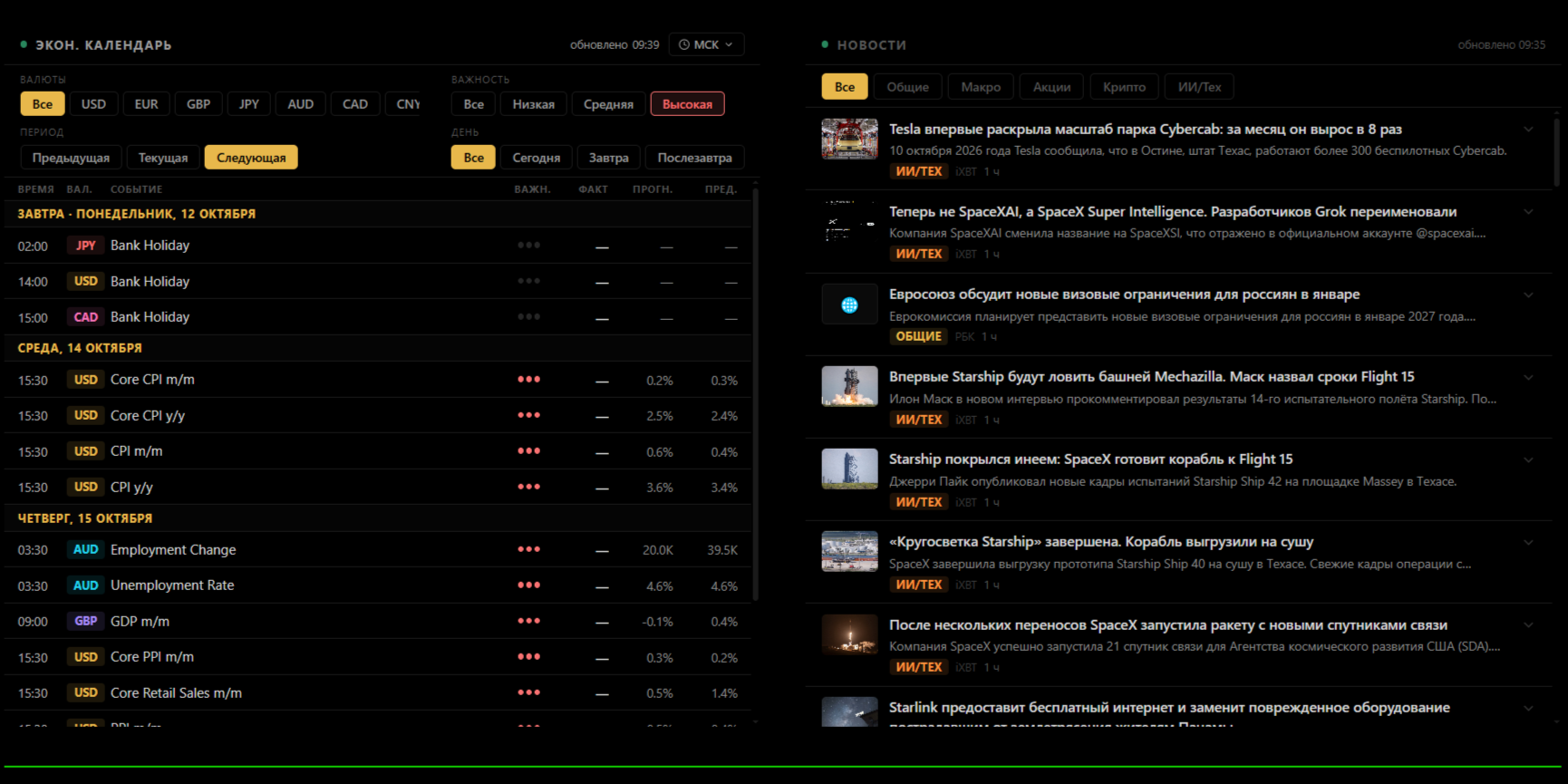Select CAD currency filter
Viewport: 1568px width, 784px height.
pyautogui.click(x=355, y=104)
